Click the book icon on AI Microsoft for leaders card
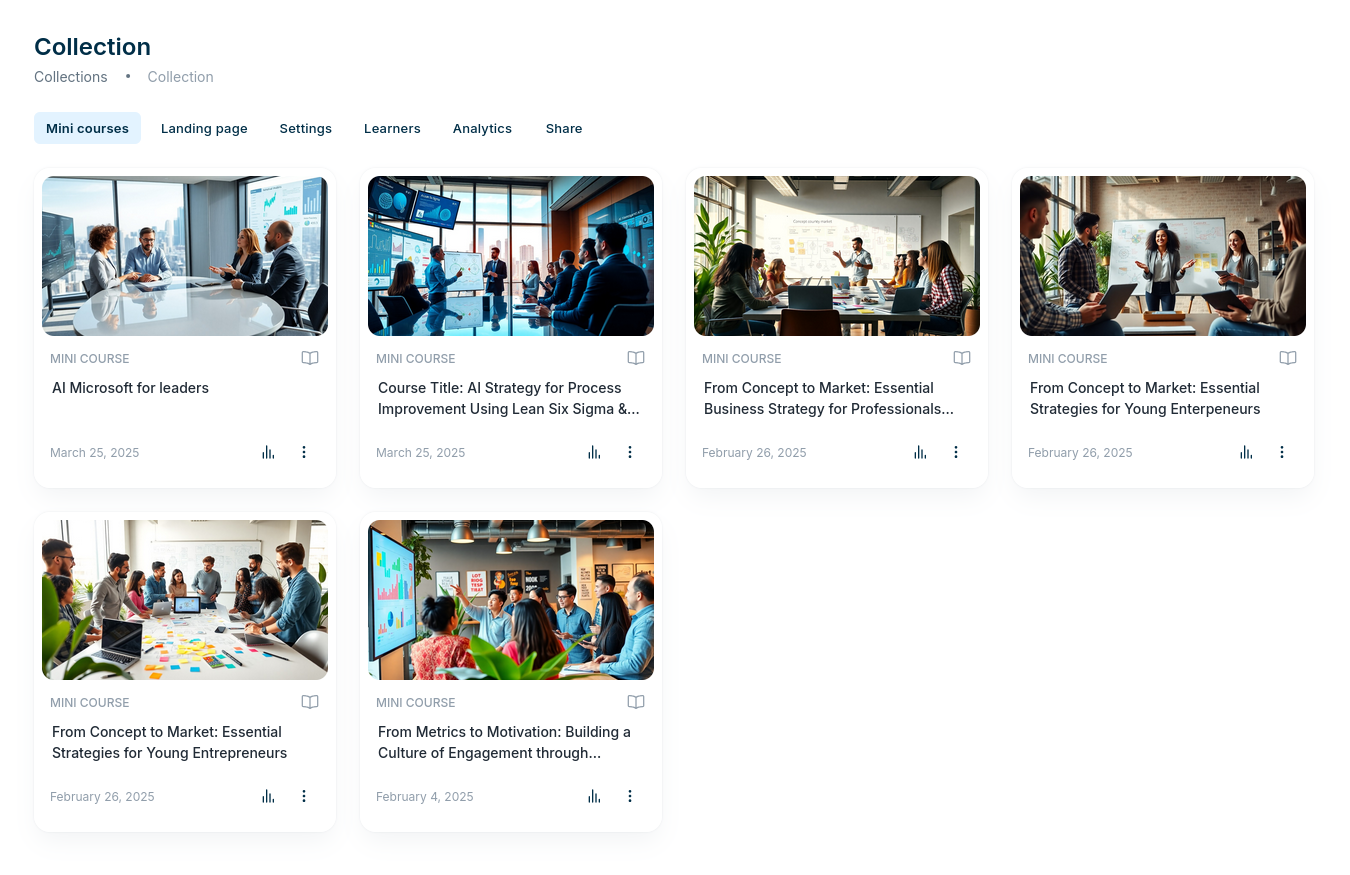Viewport: 1350px width, 875px height. [x=310, y=358]
